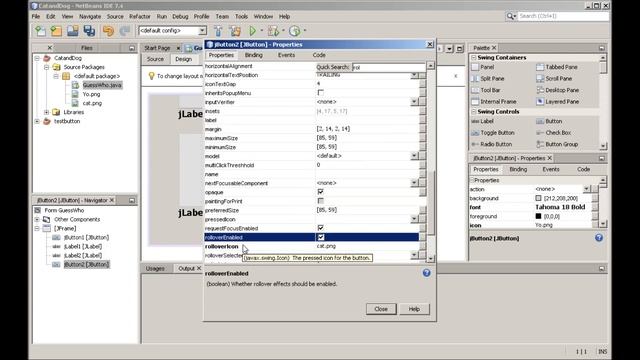Open the pressedIcon dropdown arrow
The height and width of the screenshot is (360, 640).
414,219
